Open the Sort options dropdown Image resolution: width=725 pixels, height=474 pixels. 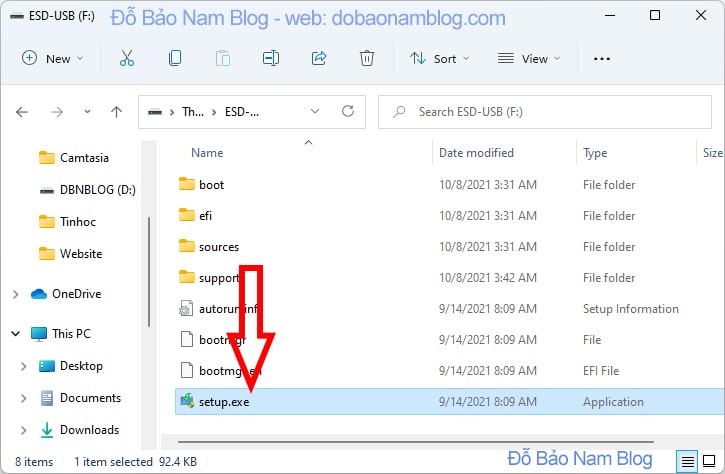click(439, 58)
